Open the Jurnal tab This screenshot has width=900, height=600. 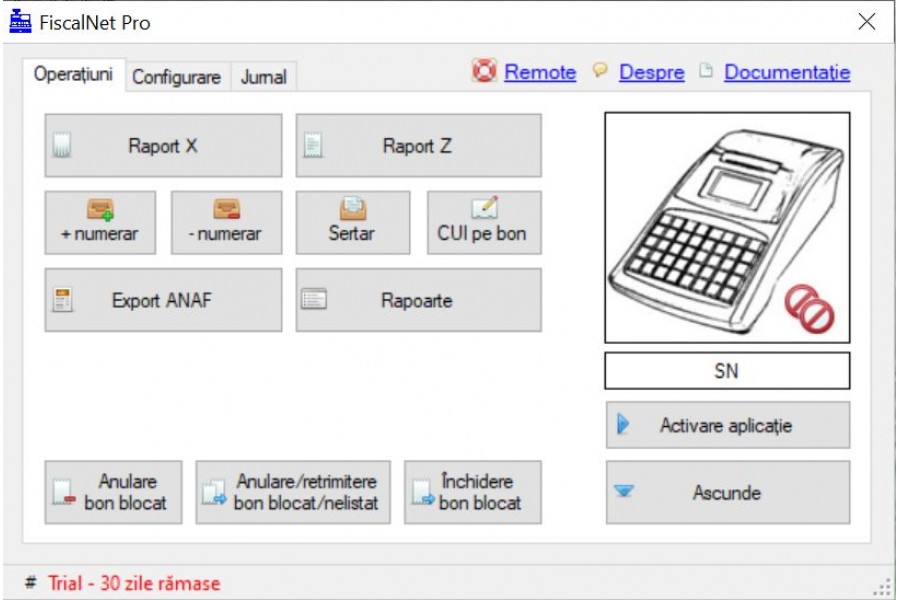pyautogui.click(x=263, y=77)
